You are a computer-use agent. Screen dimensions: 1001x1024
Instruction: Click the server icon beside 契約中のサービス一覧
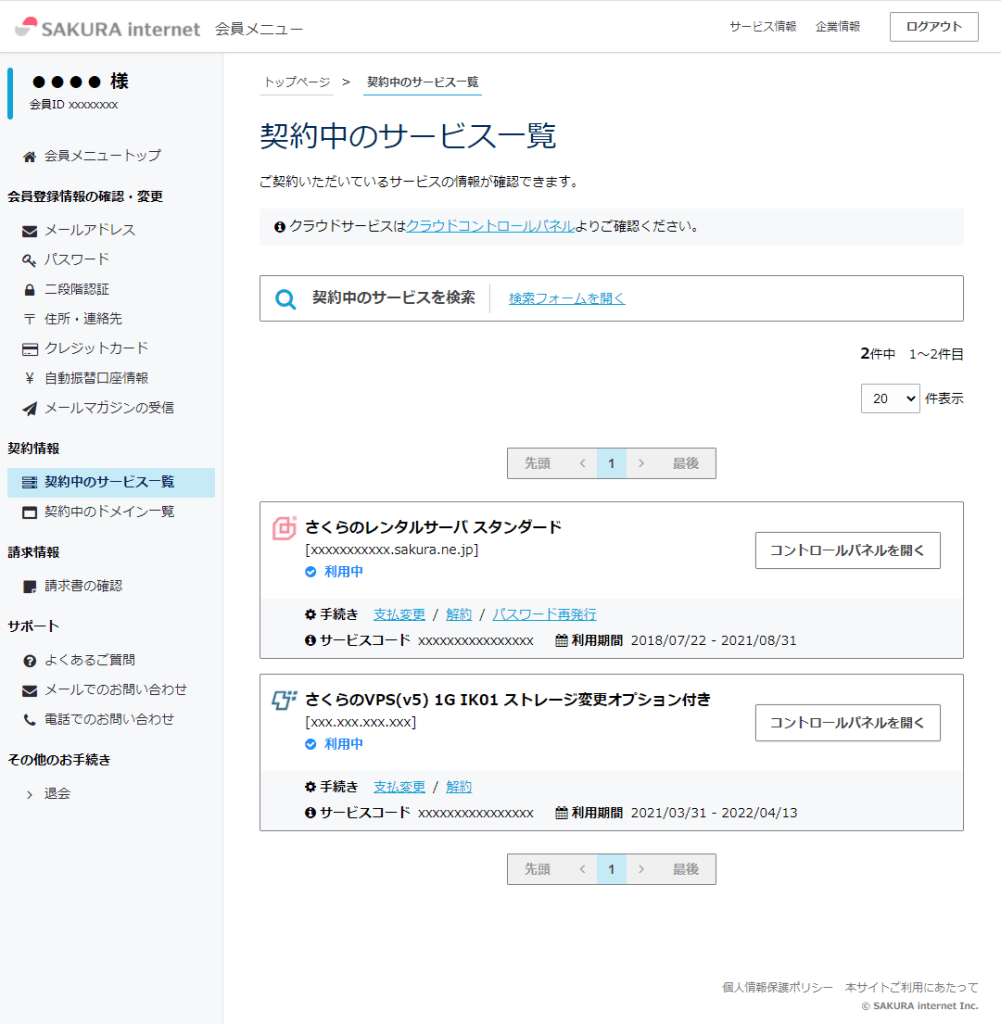[x=29, y=483]
